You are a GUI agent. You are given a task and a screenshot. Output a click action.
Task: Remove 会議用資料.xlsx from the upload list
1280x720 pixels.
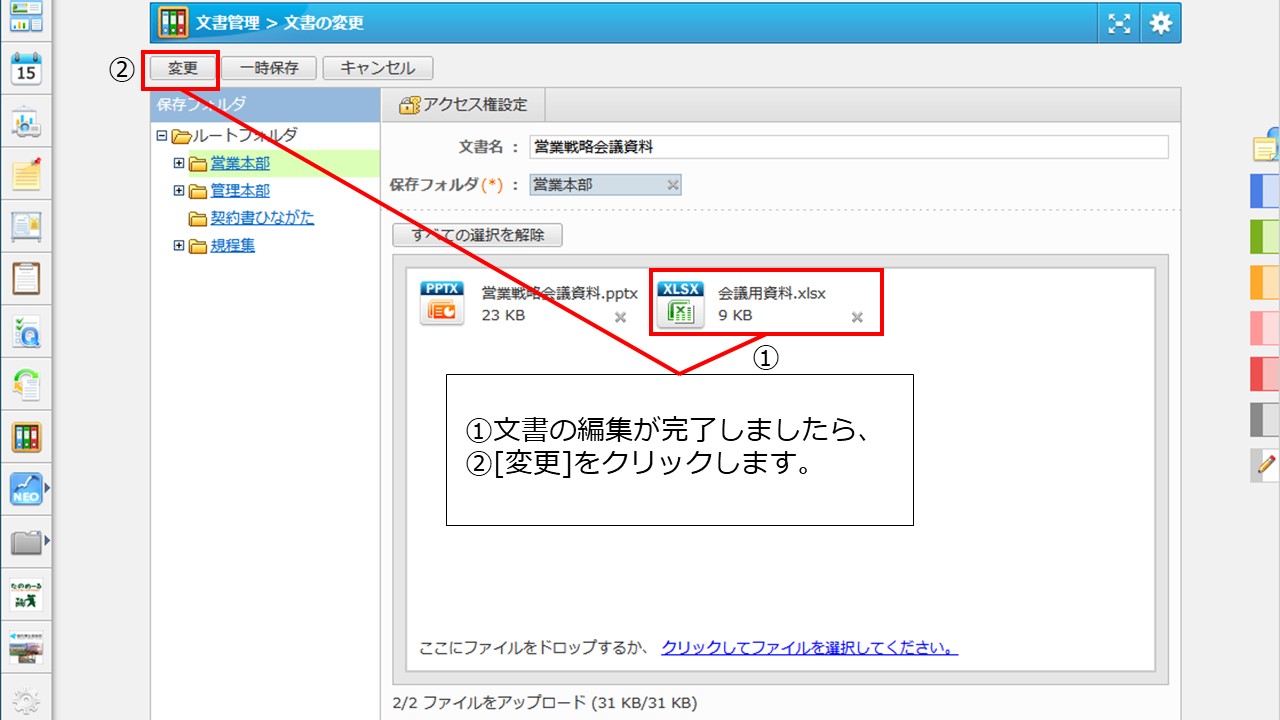857,317
